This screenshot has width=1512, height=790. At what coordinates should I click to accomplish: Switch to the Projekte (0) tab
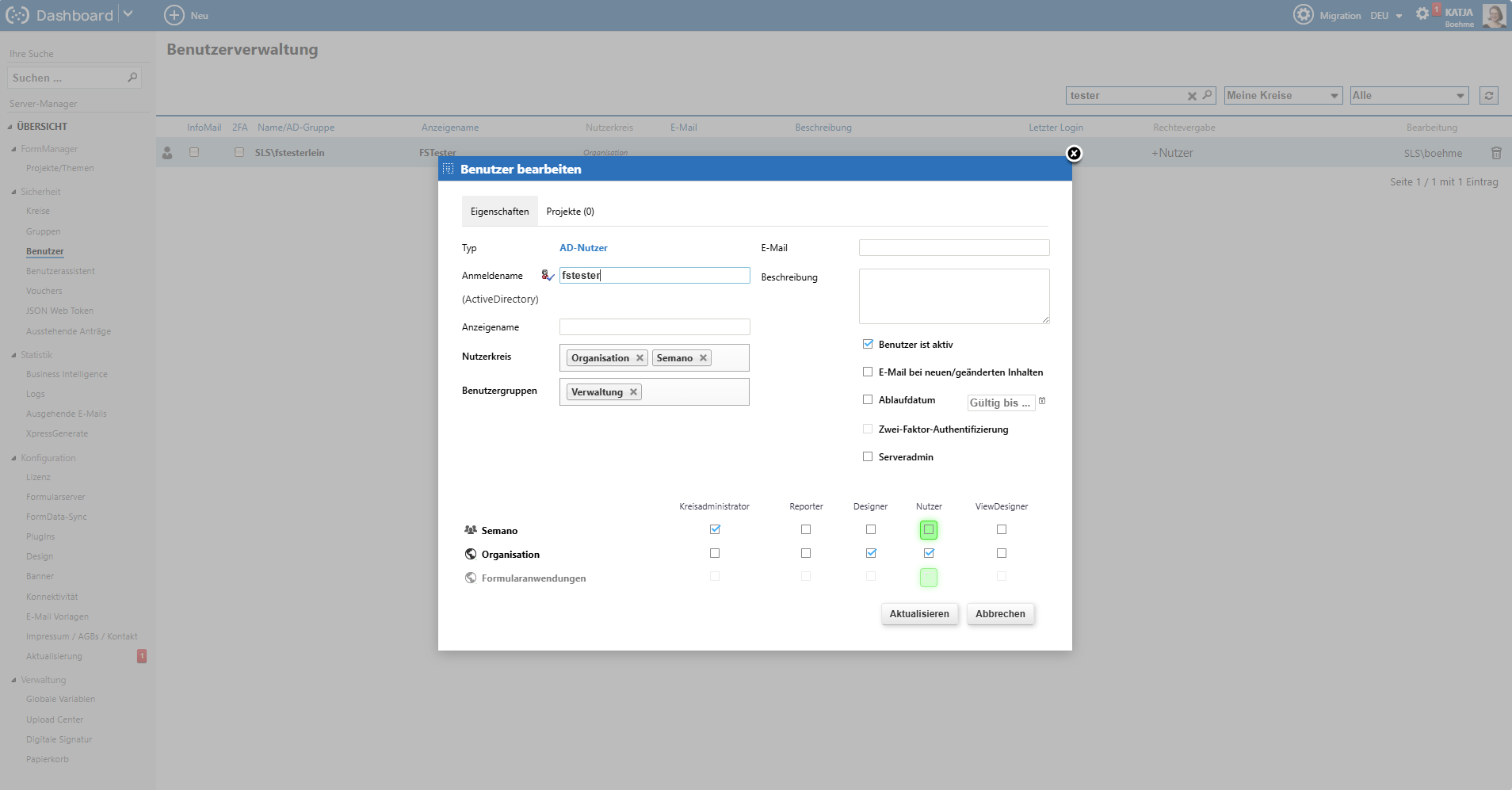click(x=570, y=212)
